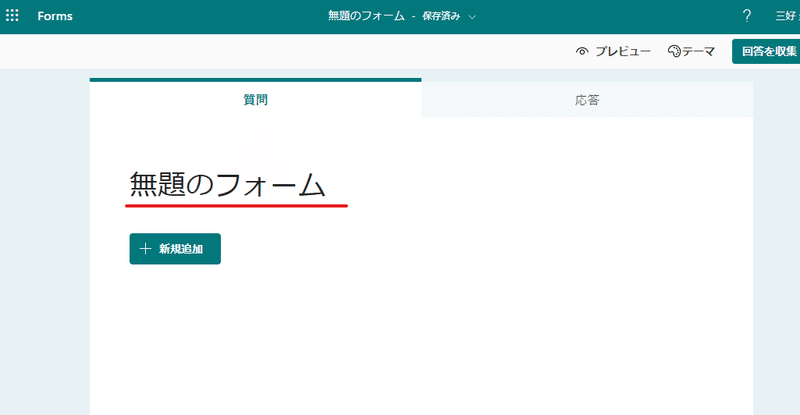
Task: Open the 三好 account menu
Action: point(787,16)
